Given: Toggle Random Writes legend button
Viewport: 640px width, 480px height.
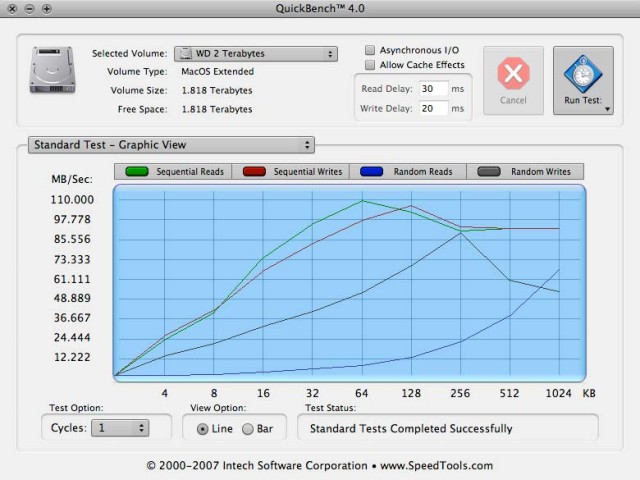Looking at the screenshot, I should (x=525, y=171).
